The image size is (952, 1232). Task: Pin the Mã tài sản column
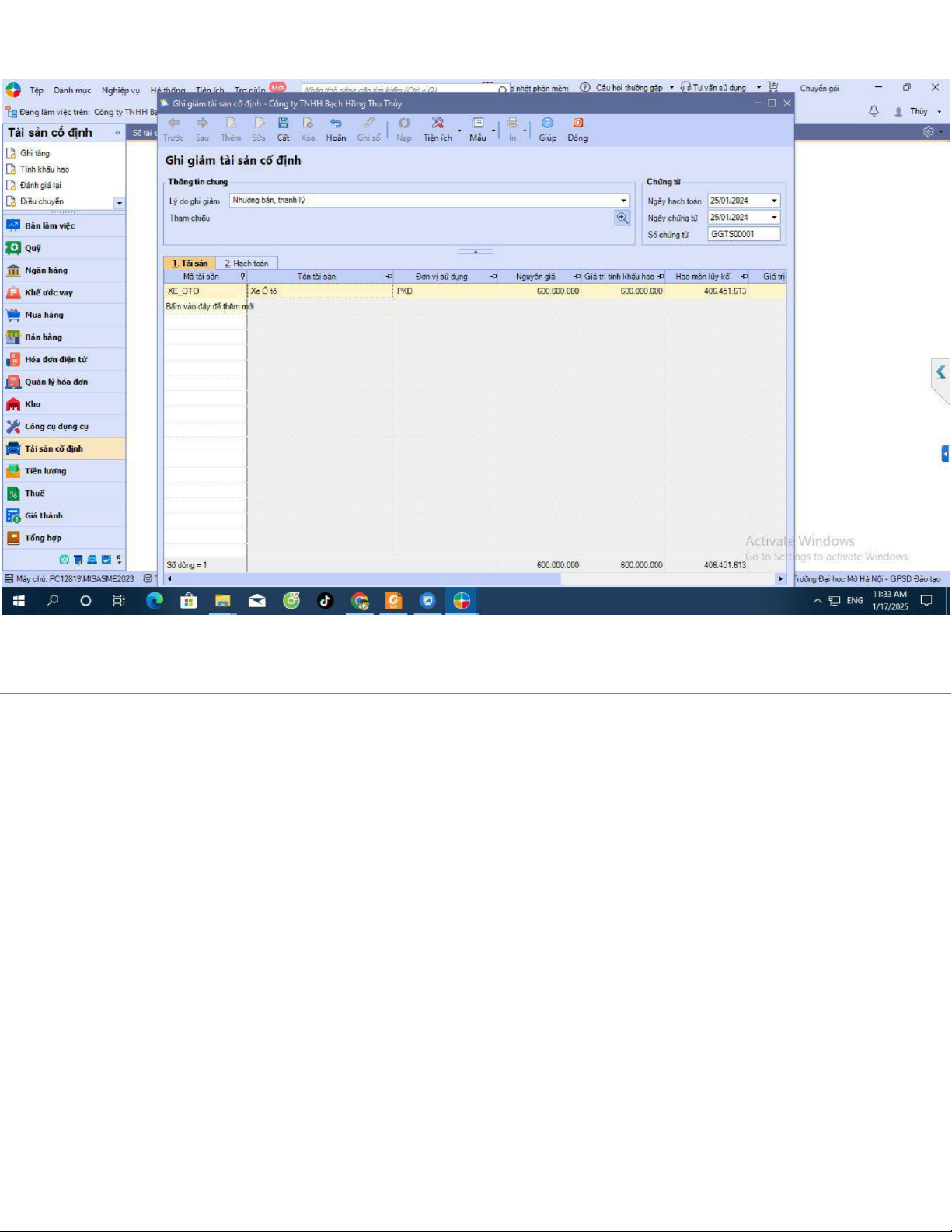242,277
